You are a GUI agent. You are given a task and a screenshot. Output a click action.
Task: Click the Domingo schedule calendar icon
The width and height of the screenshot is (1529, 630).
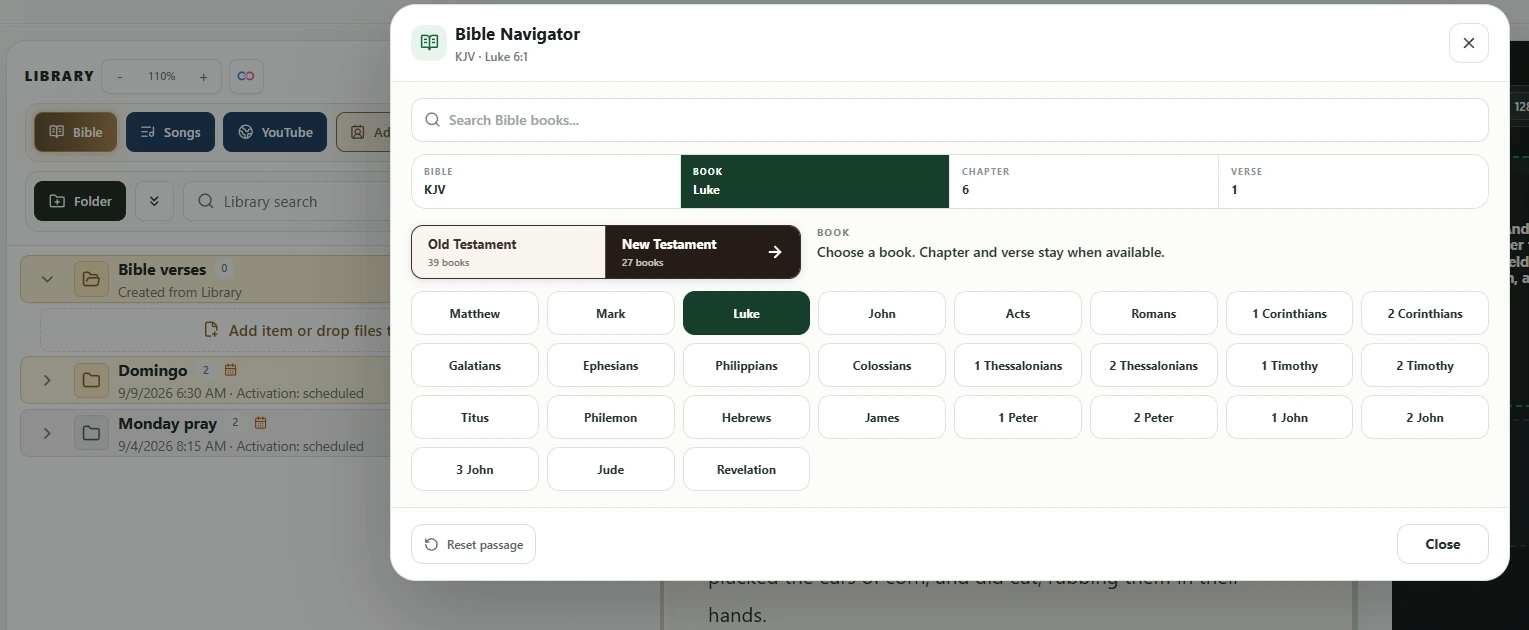[x=230, y=370]
